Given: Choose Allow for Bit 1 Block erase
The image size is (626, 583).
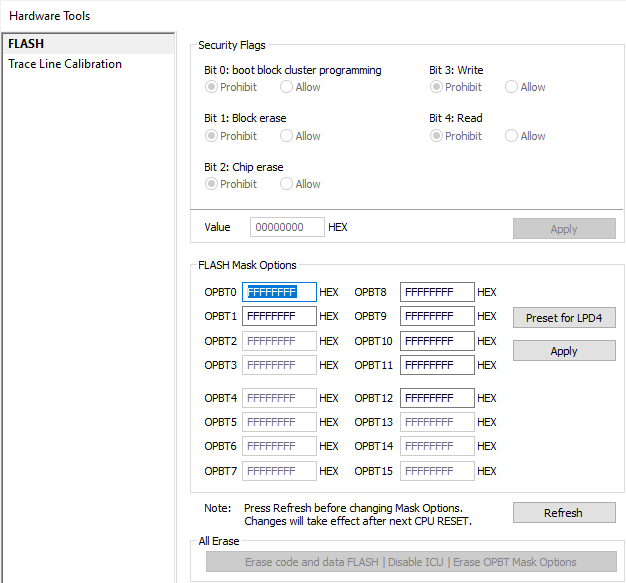Looking at the screenshot, I should point(287,136).
